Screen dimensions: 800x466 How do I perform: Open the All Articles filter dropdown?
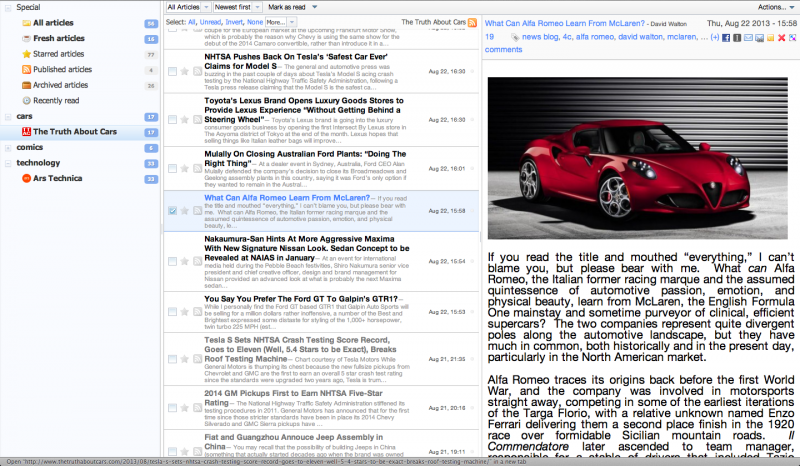coord(188,6)
